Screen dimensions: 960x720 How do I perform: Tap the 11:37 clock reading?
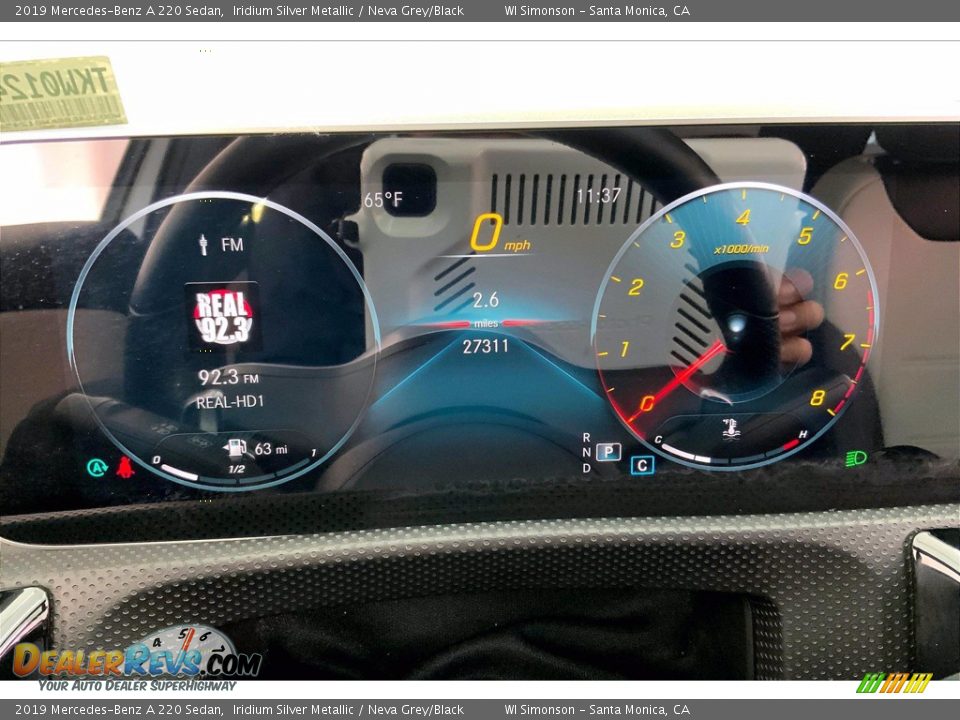598,195
